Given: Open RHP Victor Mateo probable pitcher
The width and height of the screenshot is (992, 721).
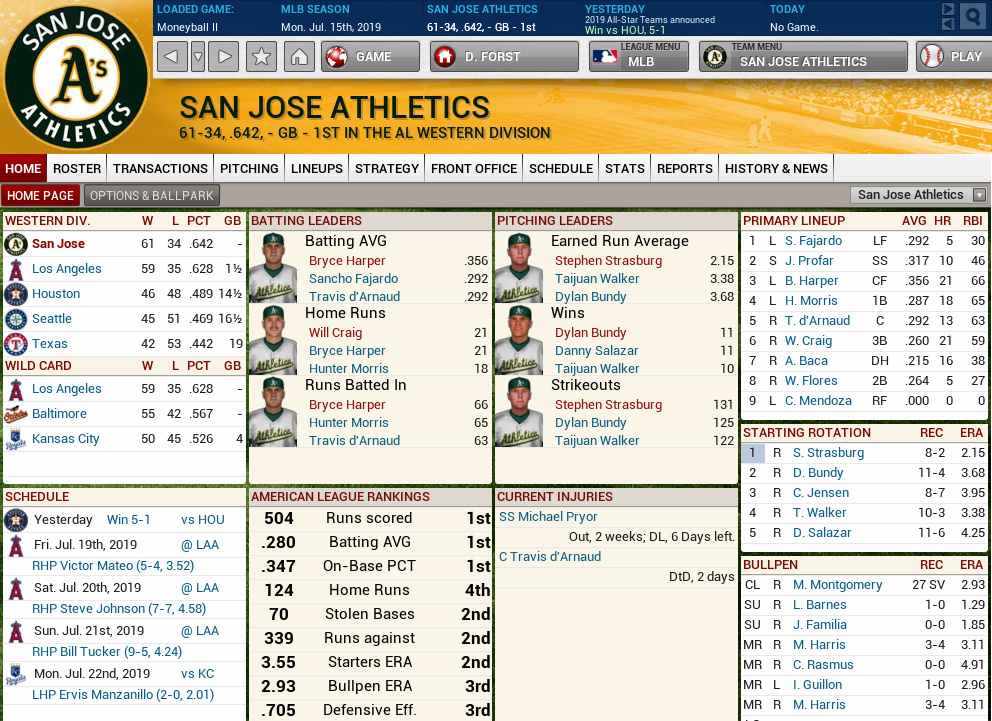Looking at the screenshot, I should tap(113, 565).
